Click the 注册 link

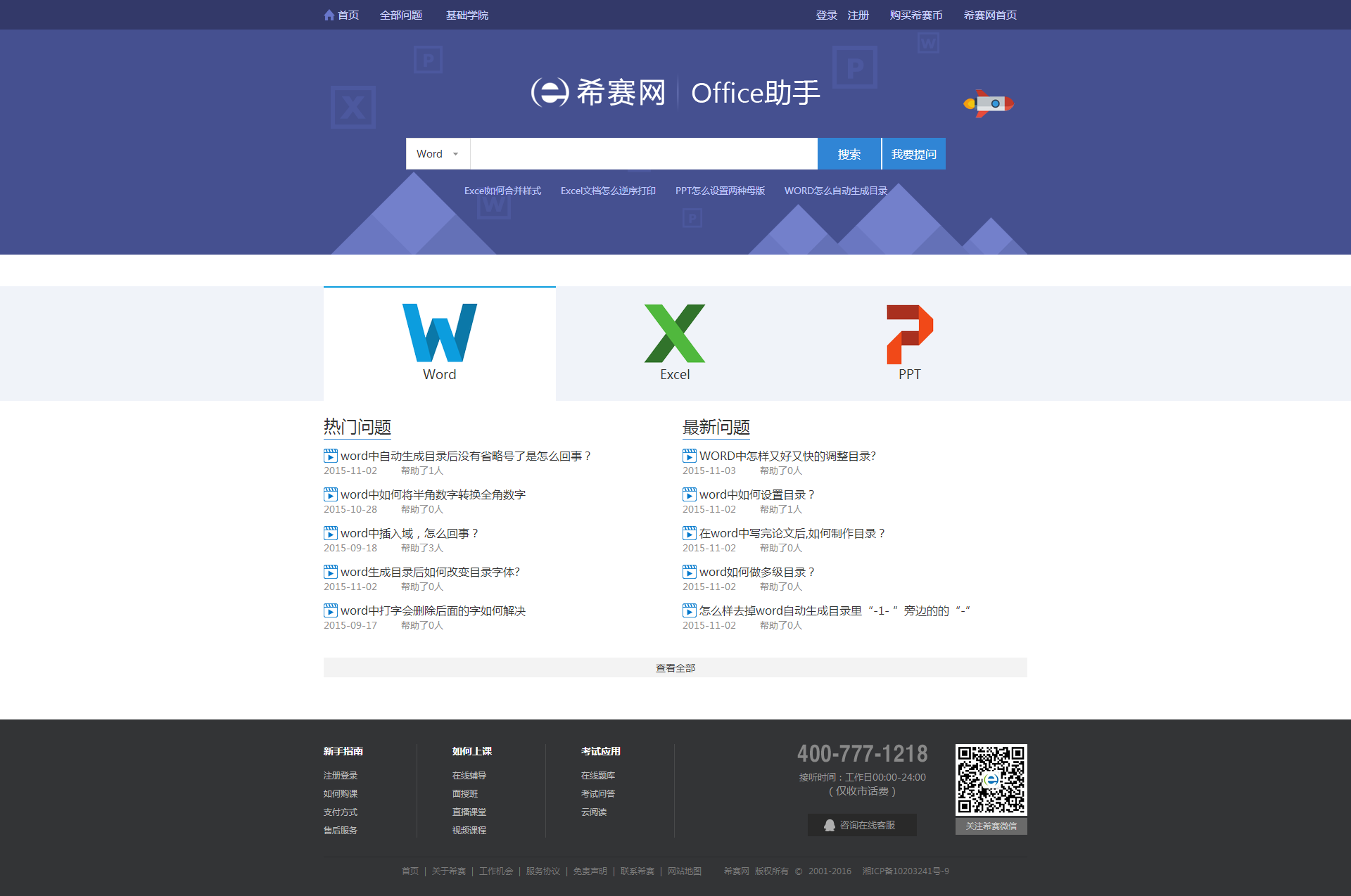click(858, 15)
